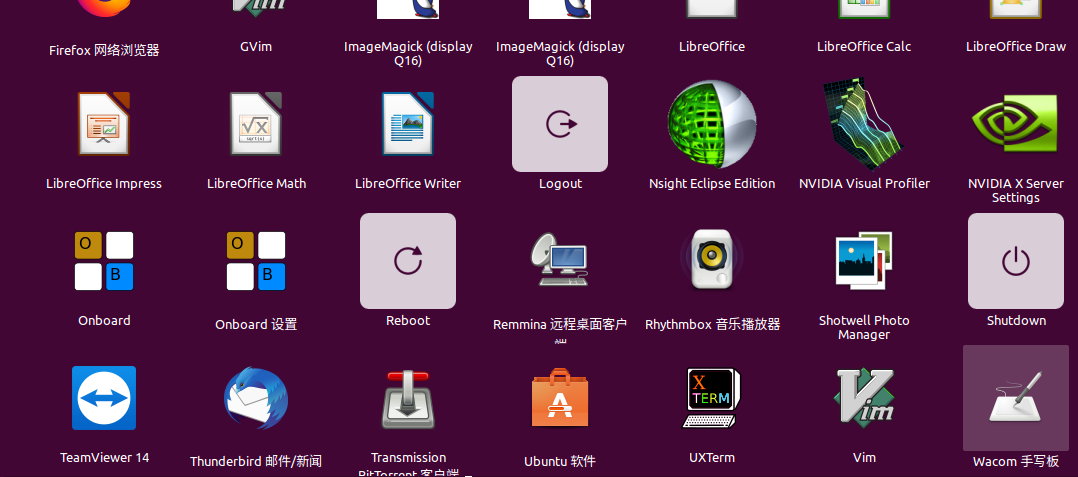Click the LibreOffice Draw label
The image size is (1078, 477).
tap(1015, 47)
